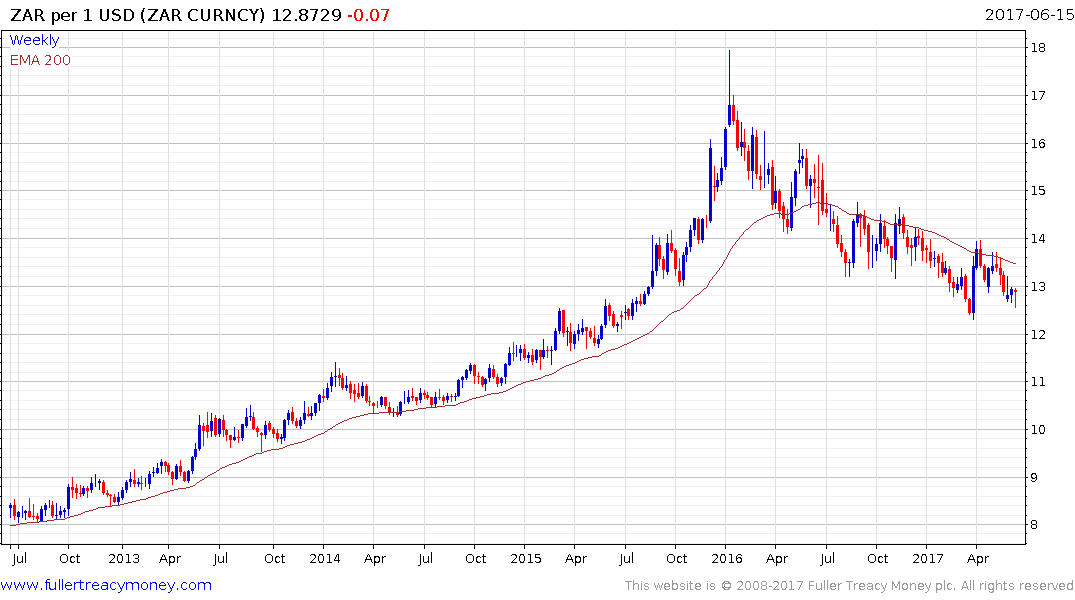Open the www.fullertreacymoney.com link
1075x600 pixels.
(x=106, y=585)
